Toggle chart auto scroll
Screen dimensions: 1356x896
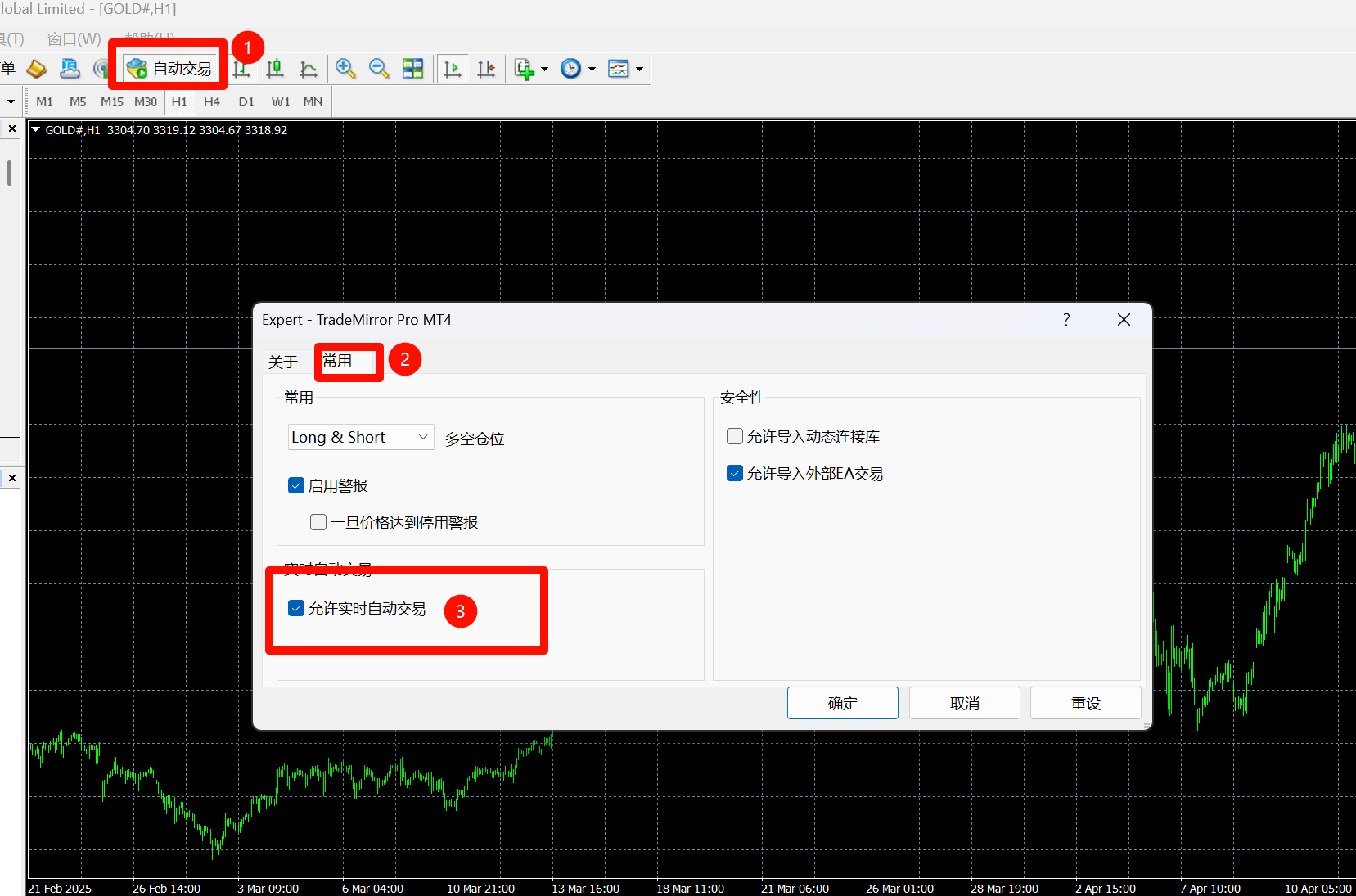[453, 69]
